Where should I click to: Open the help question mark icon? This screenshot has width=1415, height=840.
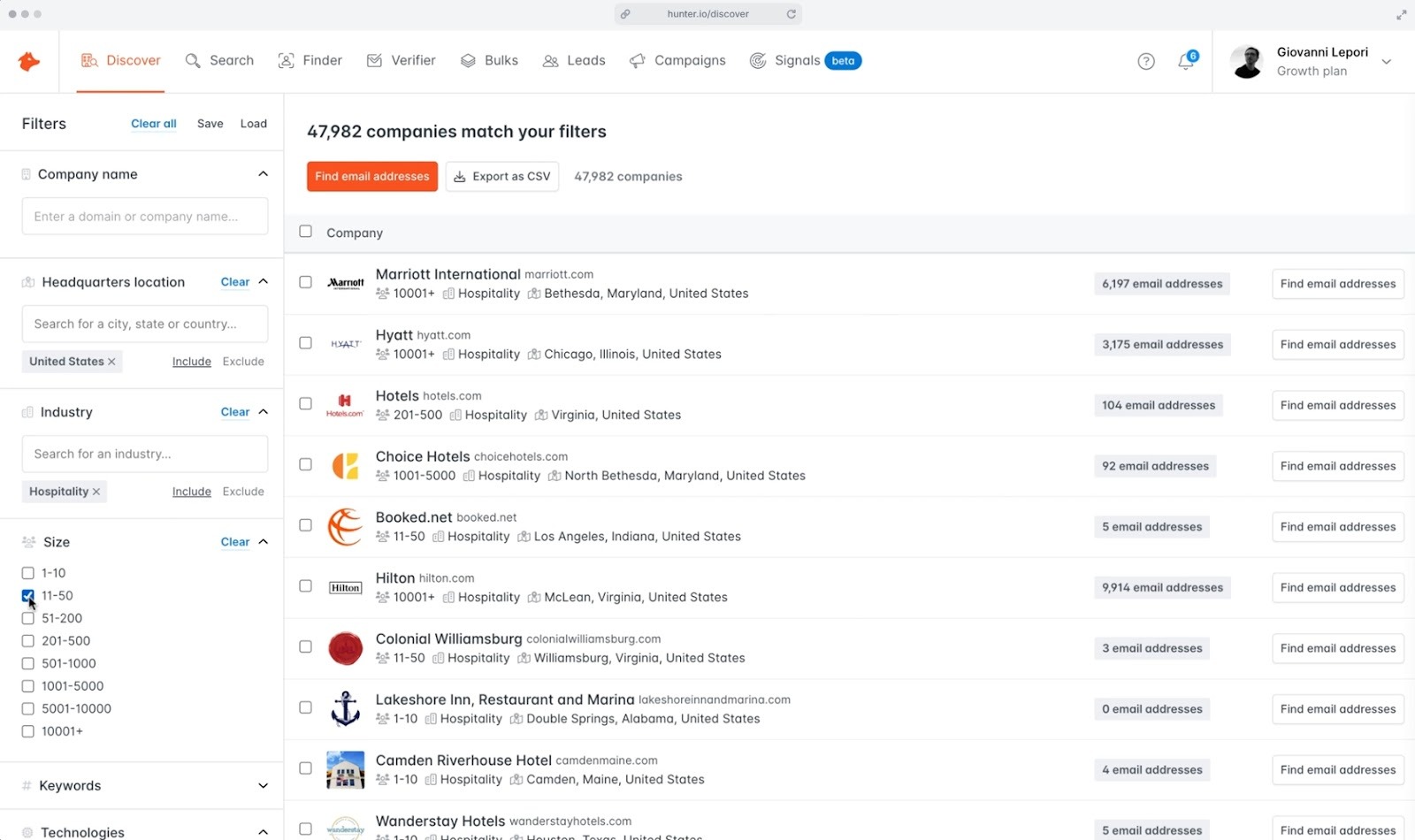click(x=1146, y=61)
